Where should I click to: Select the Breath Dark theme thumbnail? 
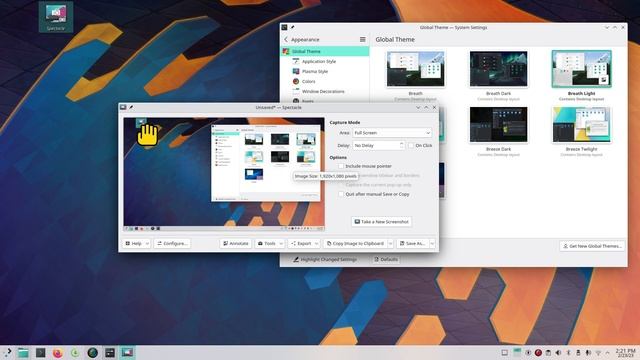498,69
